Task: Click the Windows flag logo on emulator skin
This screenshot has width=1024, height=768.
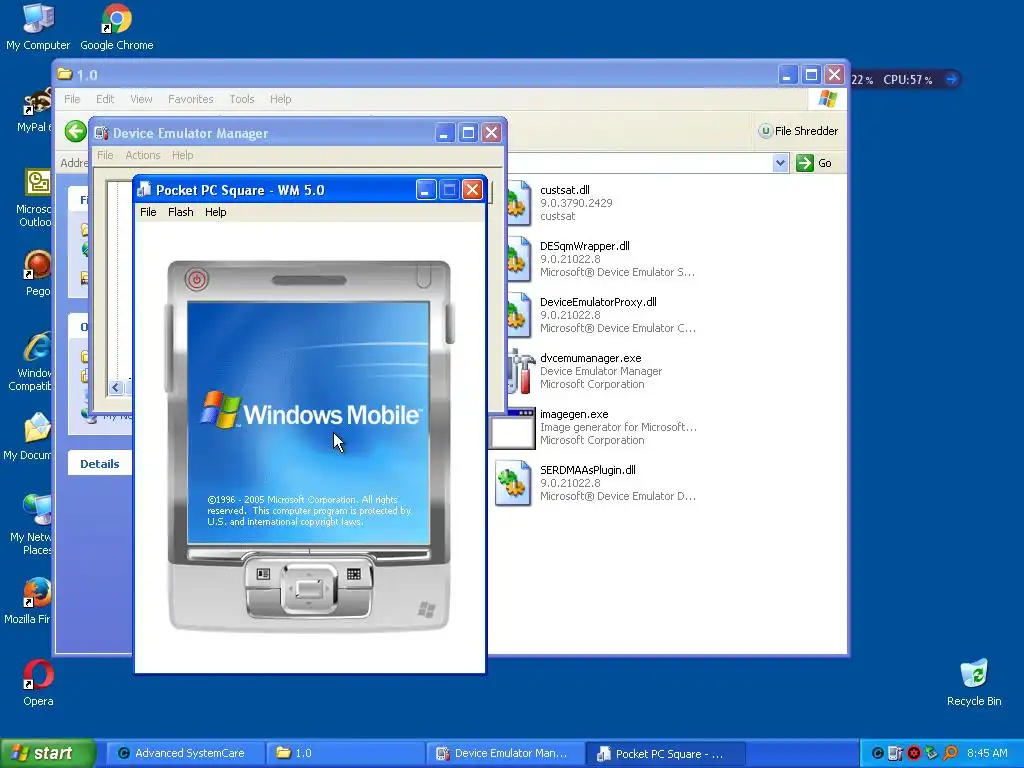Action: point(426,610)
